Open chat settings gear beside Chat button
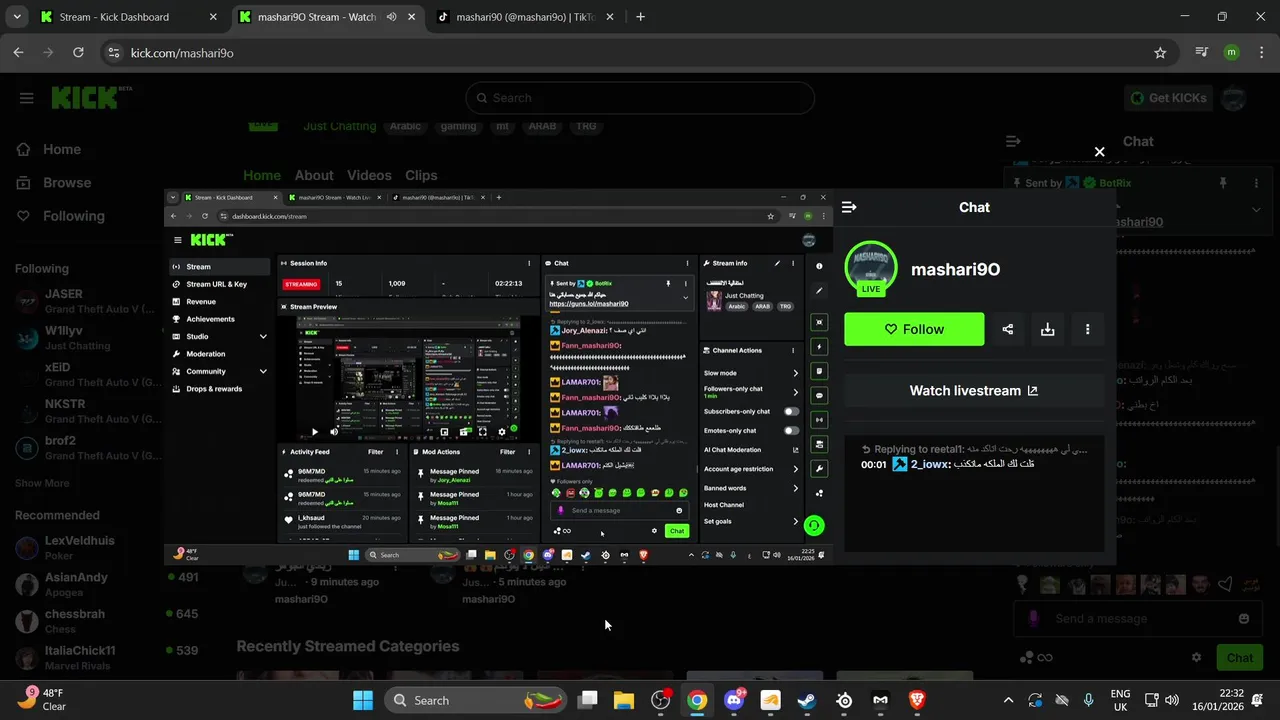The width and height of the screenshot is (1280, 720). (x=1196, y=657)
